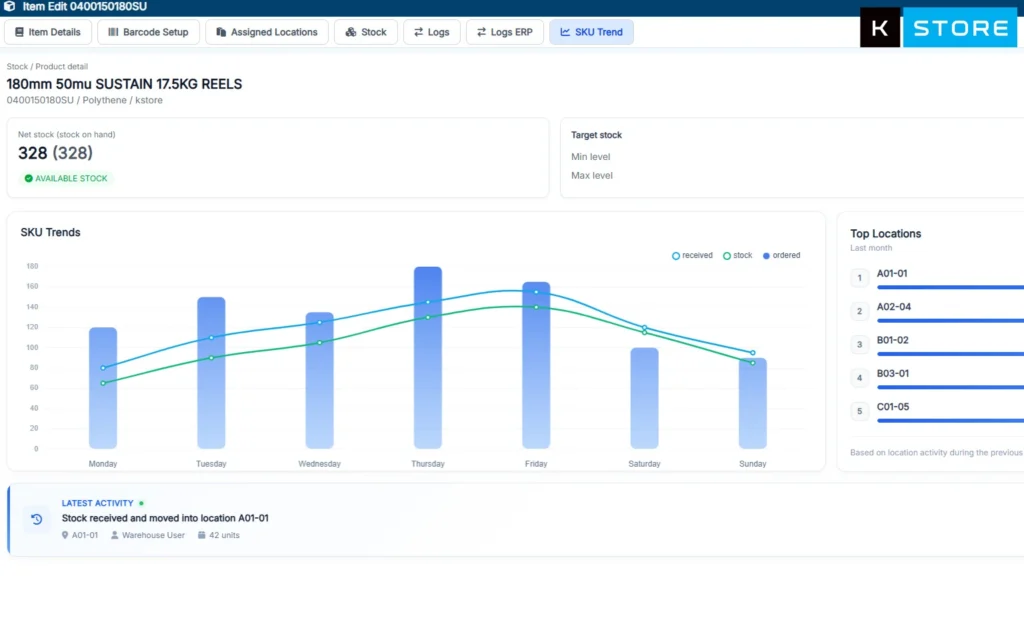Open Assigned Locations tab
Screen dimensions: 1024x618
(266, 32)
